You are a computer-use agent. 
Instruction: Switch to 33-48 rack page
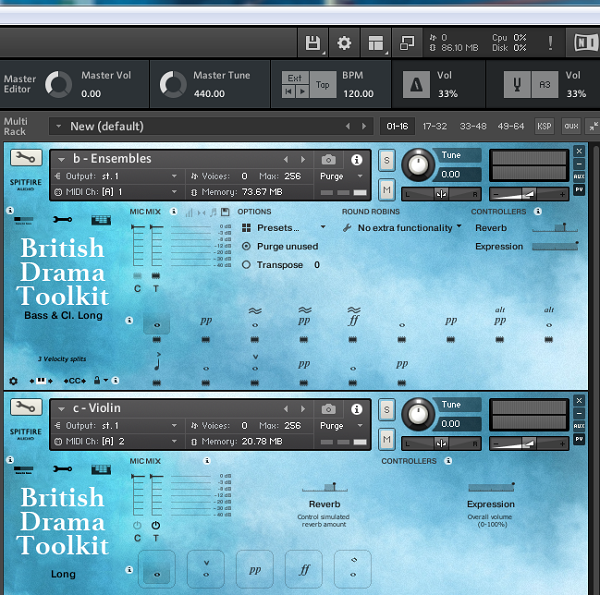(473, 126)
